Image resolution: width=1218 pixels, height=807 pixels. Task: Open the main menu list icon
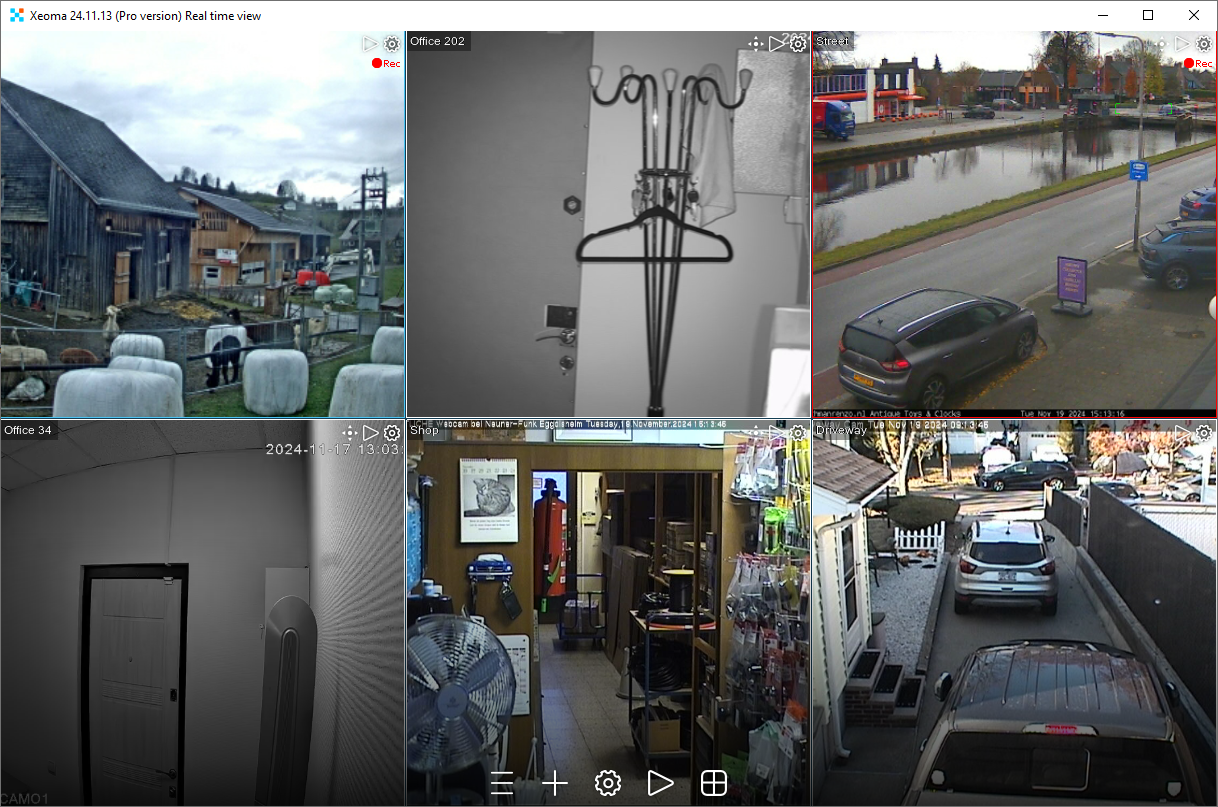coord(502,783)
